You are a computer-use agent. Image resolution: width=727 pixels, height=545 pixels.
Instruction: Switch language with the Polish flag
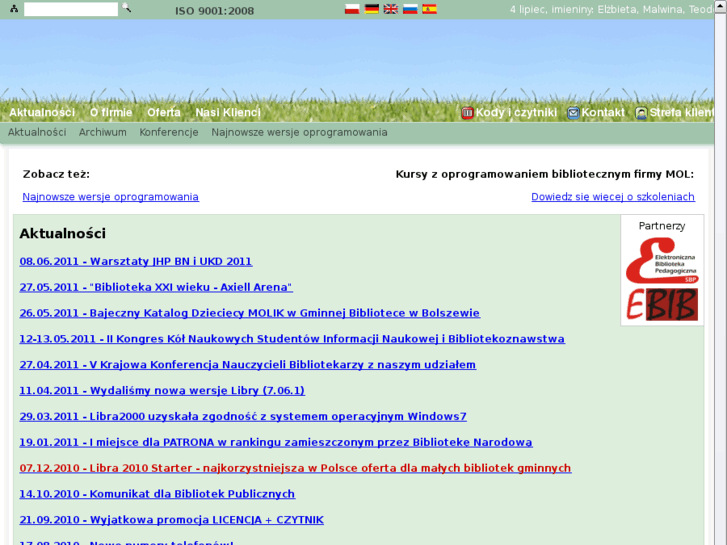tap(352, 9)
